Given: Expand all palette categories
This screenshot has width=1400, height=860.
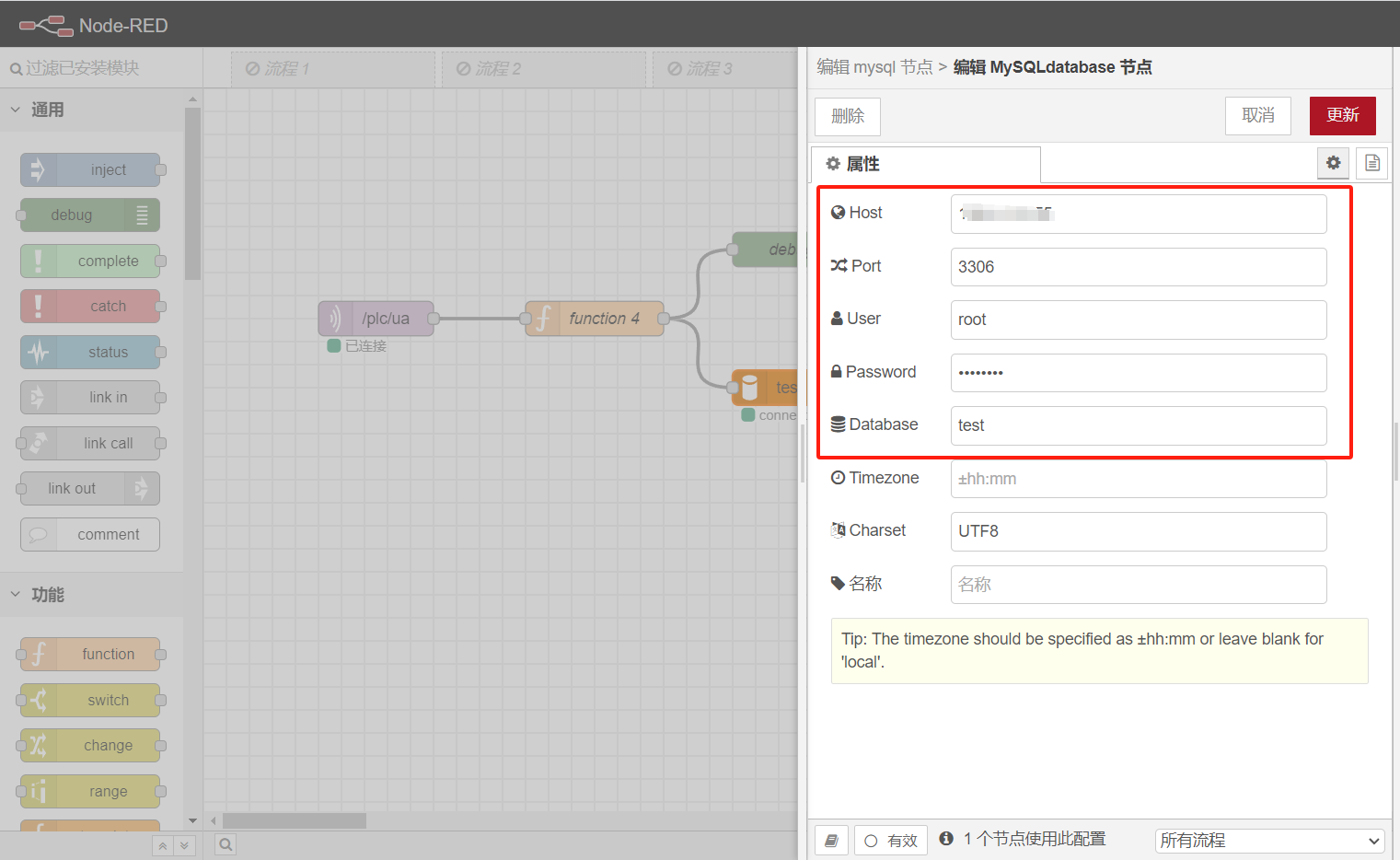Looking at the screenshot, I should point(184,845).
